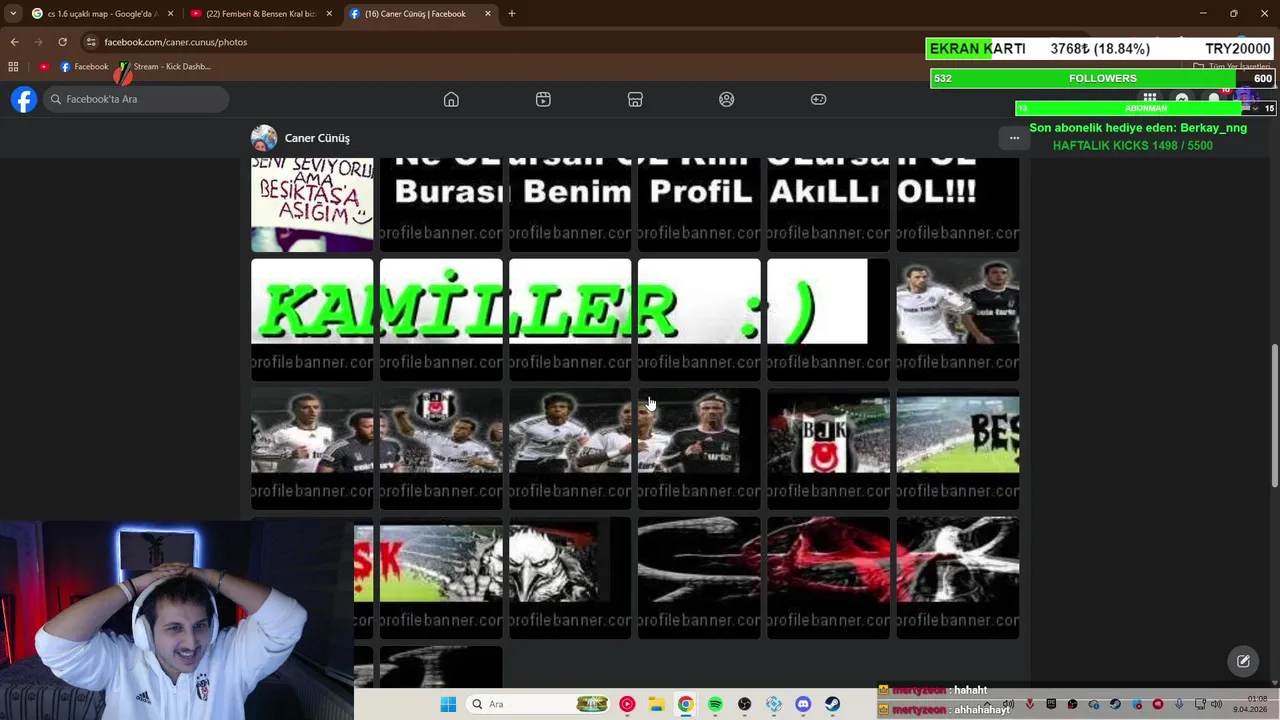
Task: Open the Reels video icon
Action: (543, 99)
